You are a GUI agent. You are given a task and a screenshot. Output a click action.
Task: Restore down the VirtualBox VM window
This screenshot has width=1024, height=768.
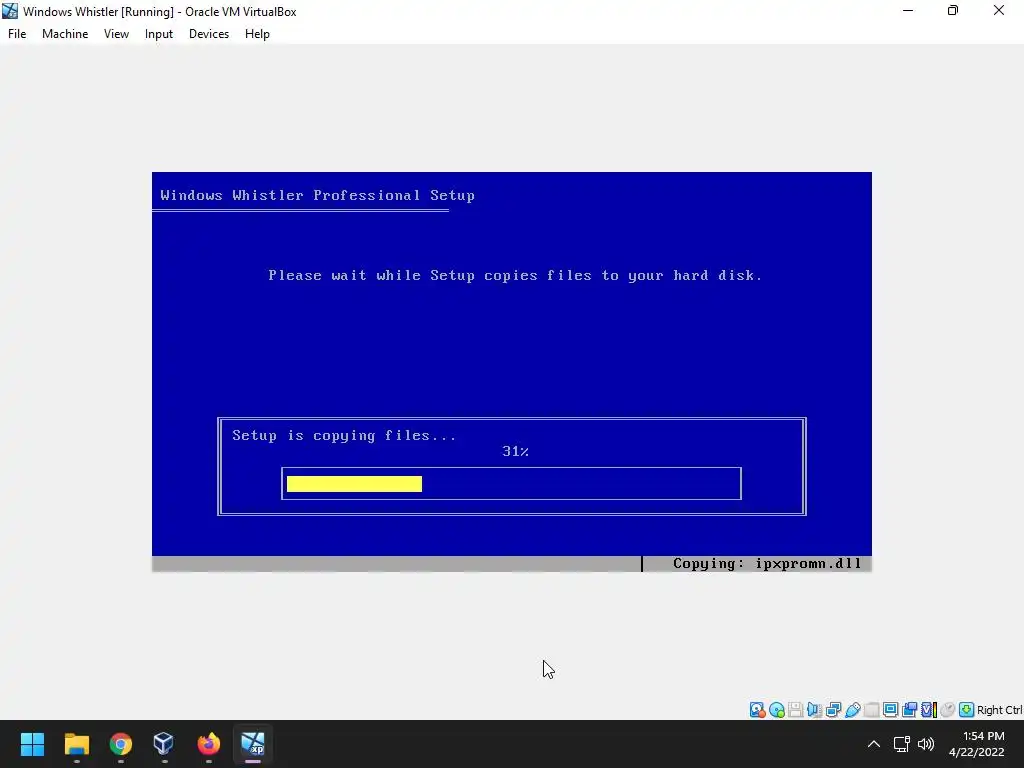[953, 11]
